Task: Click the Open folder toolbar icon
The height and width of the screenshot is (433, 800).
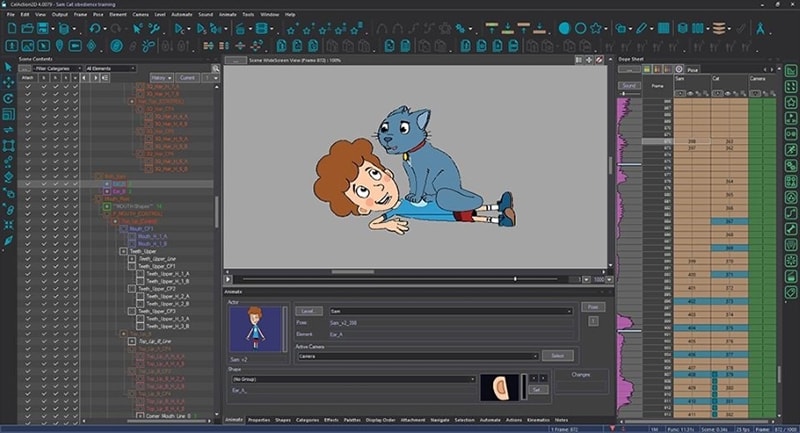Action: tap(28, 28)
